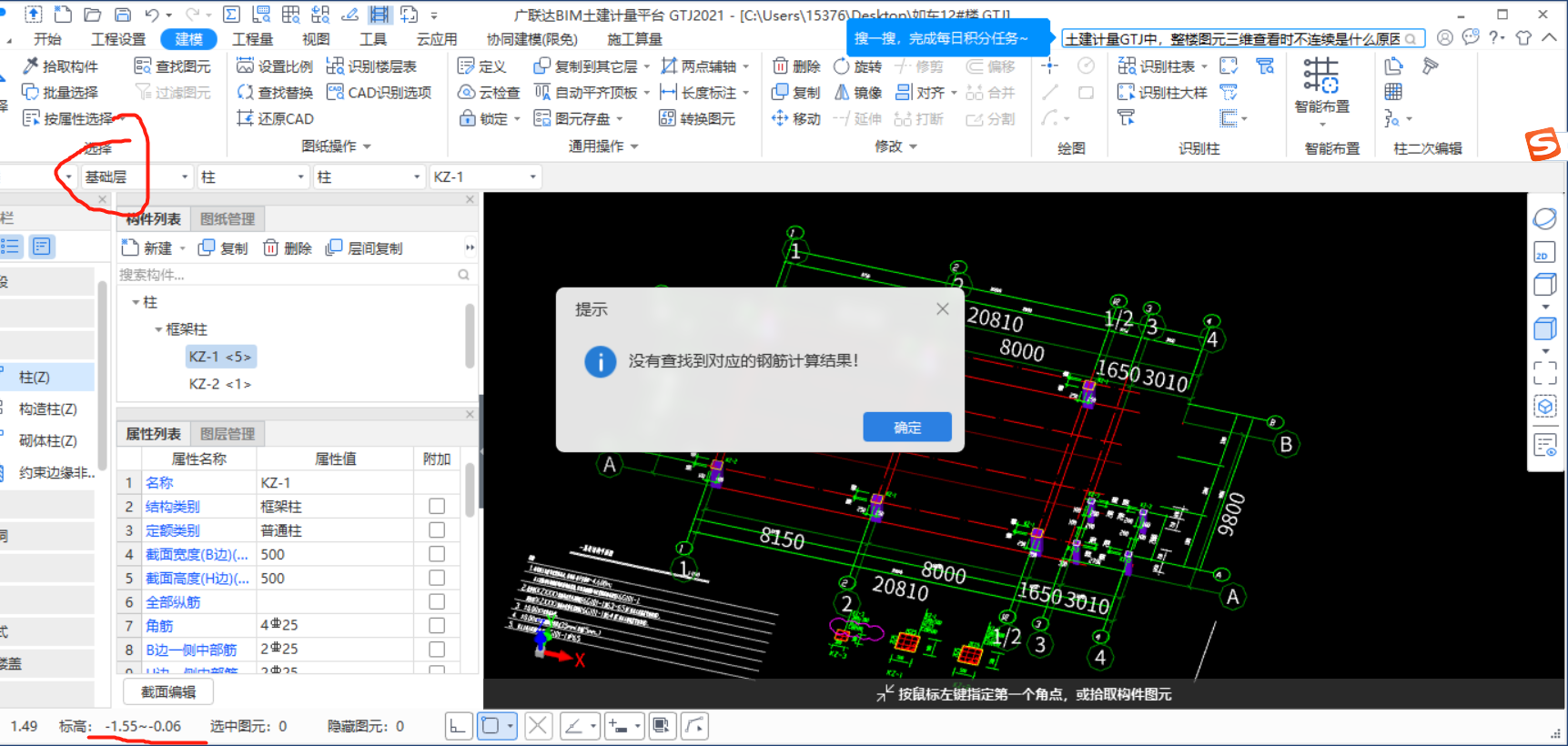Open the 批量选择 batch select tool
The height and width of the screenshot is (746, 1568).
60,92
